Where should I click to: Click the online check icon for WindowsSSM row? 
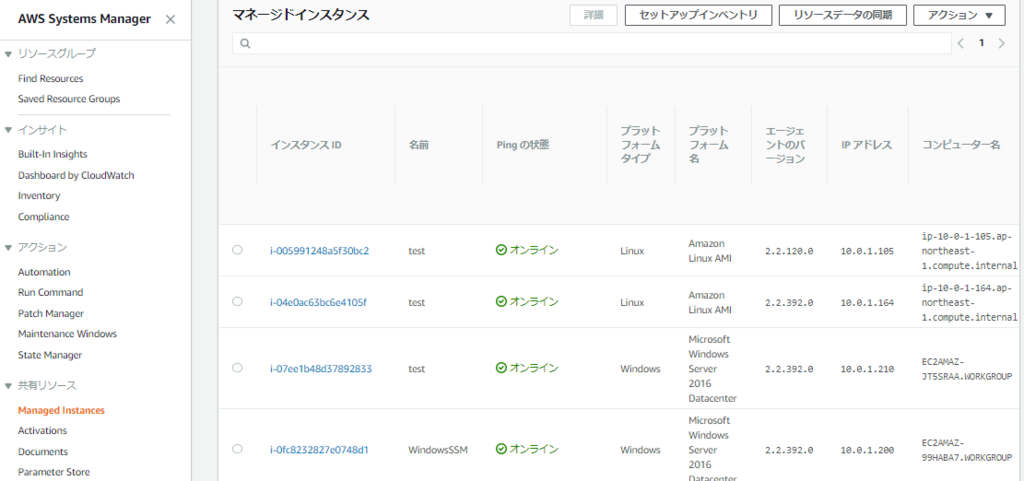click(501, 449)
